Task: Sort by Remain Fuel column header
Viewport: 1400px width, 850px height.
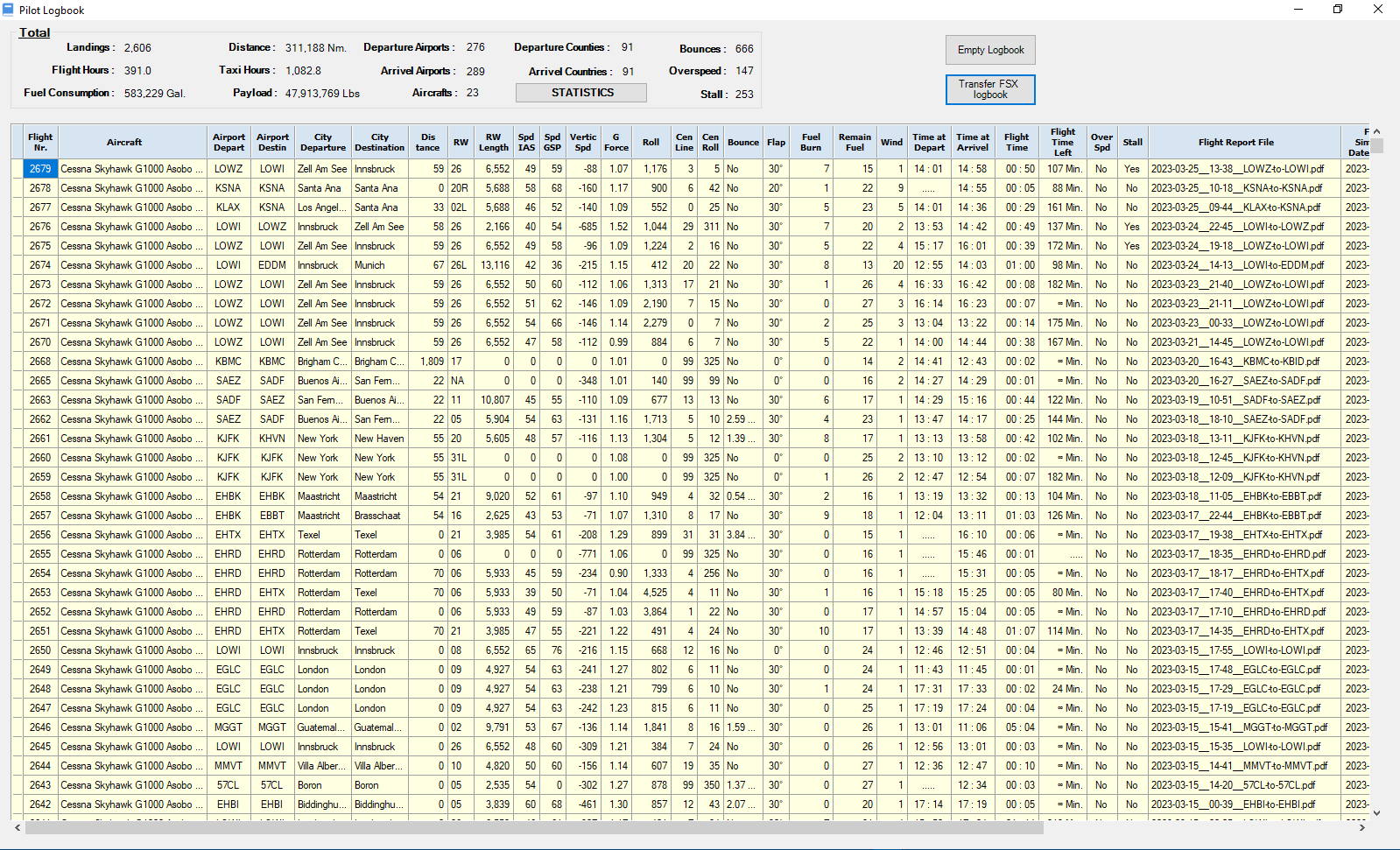Action: coord(855,142)
